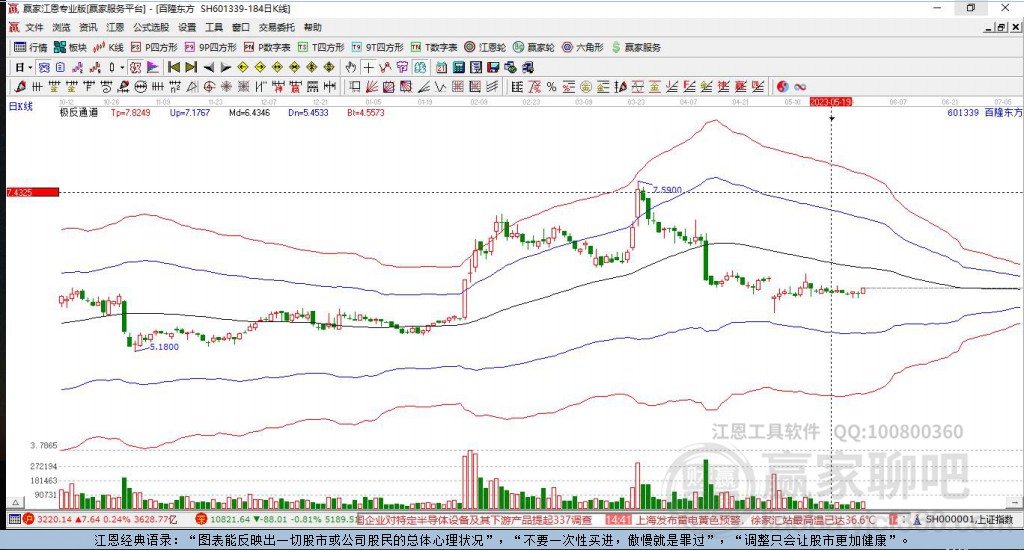
Task: Click SH000001 上证指数 in status bar
Action: tap(969, 519)
